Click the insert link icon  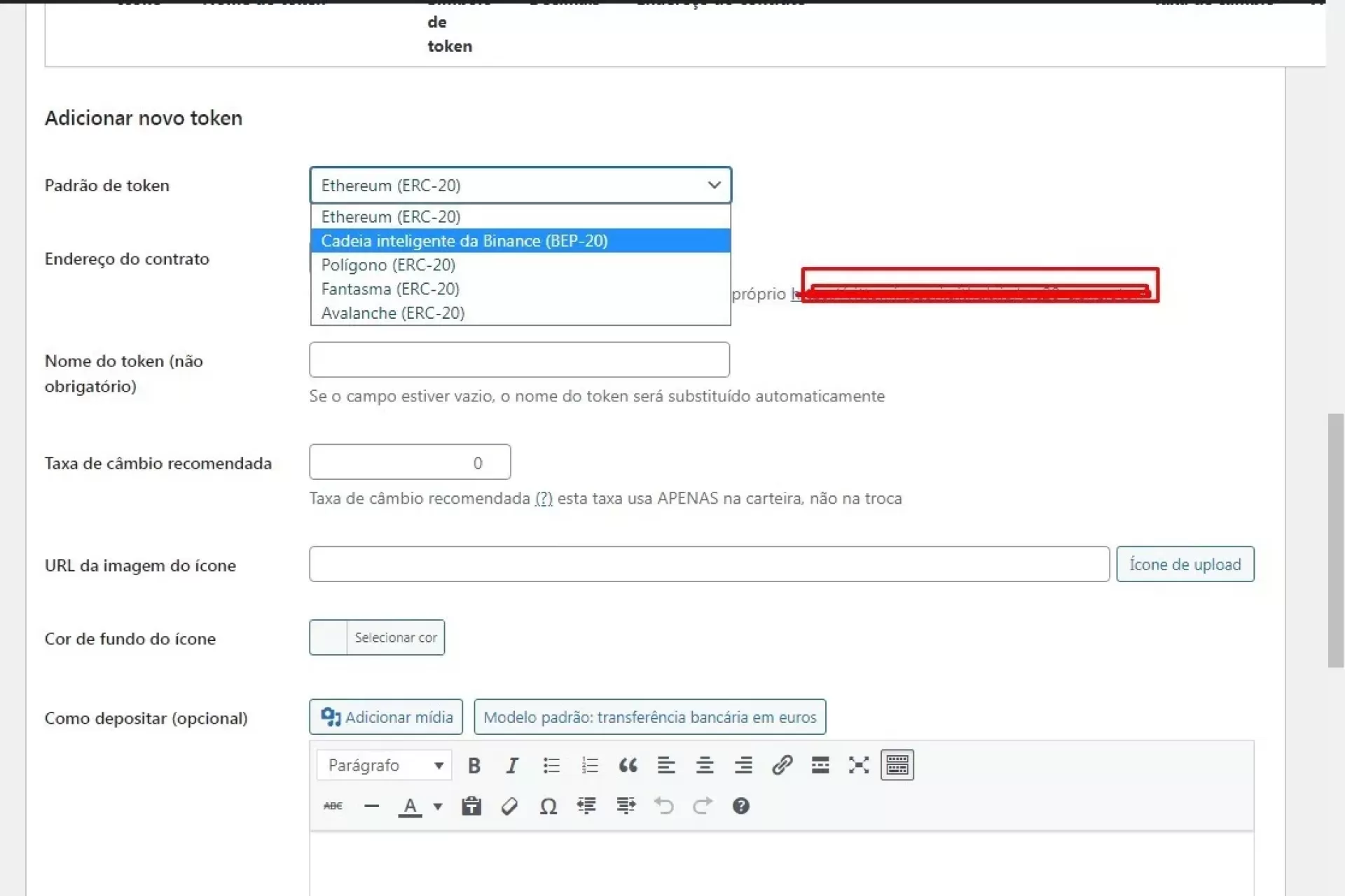coord(782,765)
